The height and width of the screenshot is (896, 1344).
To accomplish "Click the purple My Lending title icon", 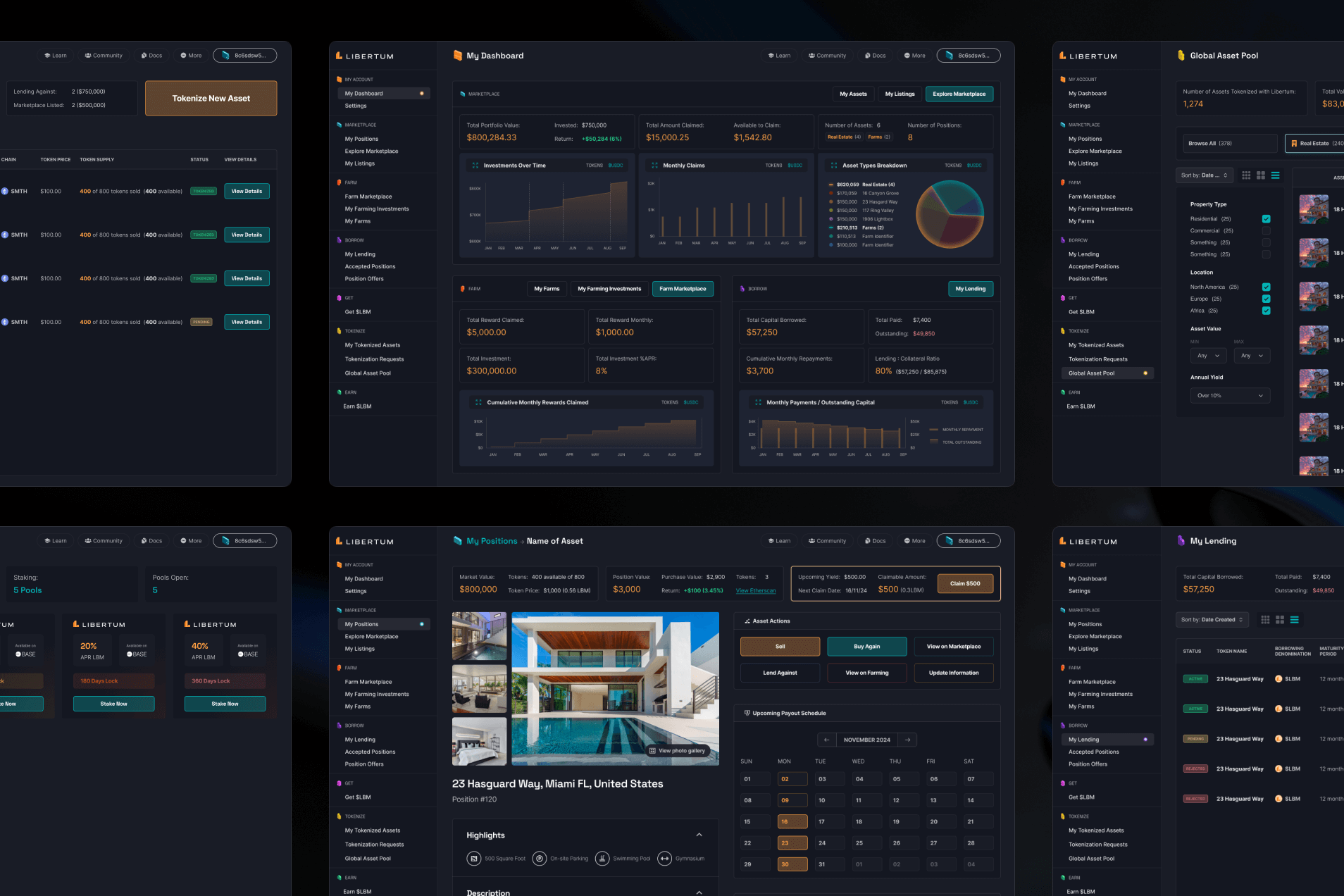I will click(x=1181, y=541).
